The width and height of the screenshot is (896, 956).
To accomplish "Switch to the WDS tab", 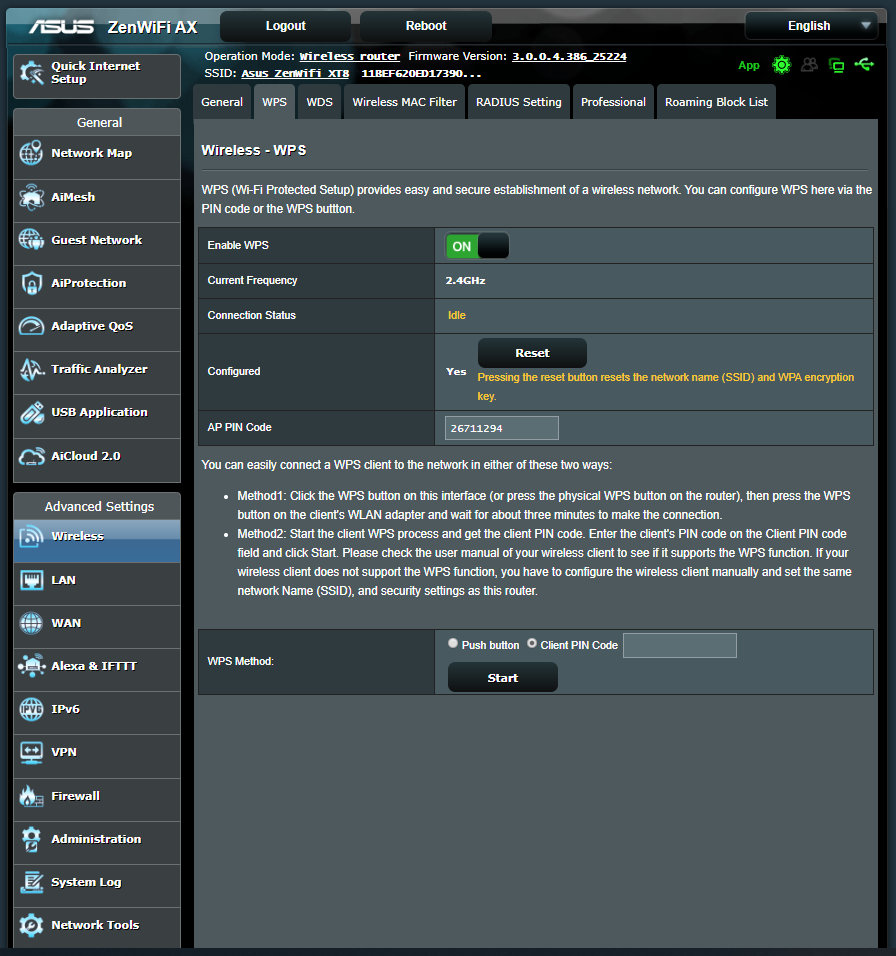I will (x=319, y=102).
